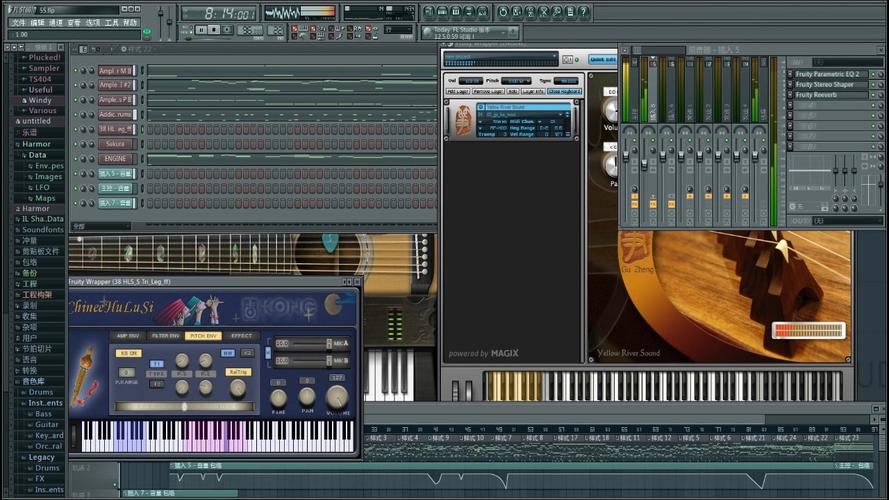
Task: Click the transport record button
Action: [228, 30]
